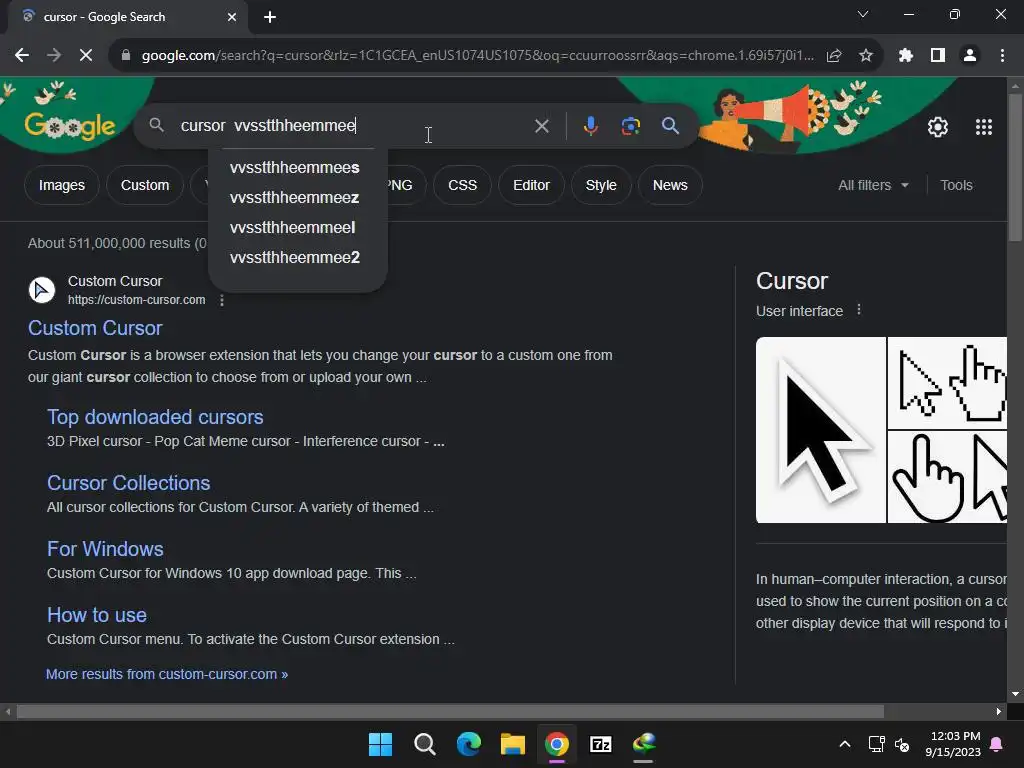Open the Chrome three-dot menu
Screen dimensions: 1024x768
coord(1002,56)
